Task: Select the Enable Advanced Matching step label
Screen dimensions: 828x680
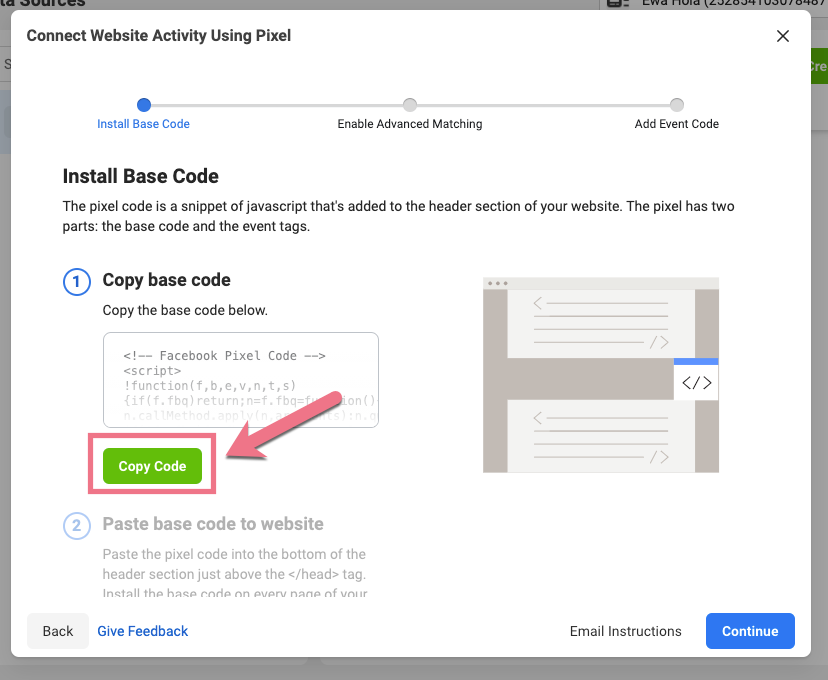Action: (410, 124)
